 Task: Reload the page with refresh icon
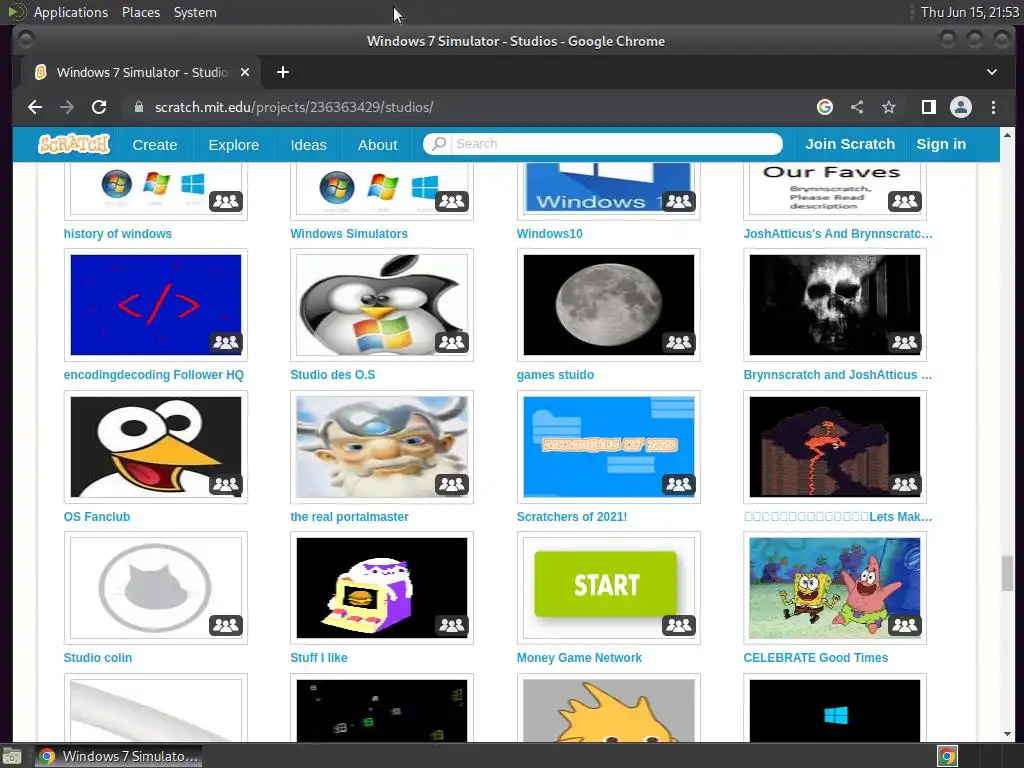pos(99,107)
